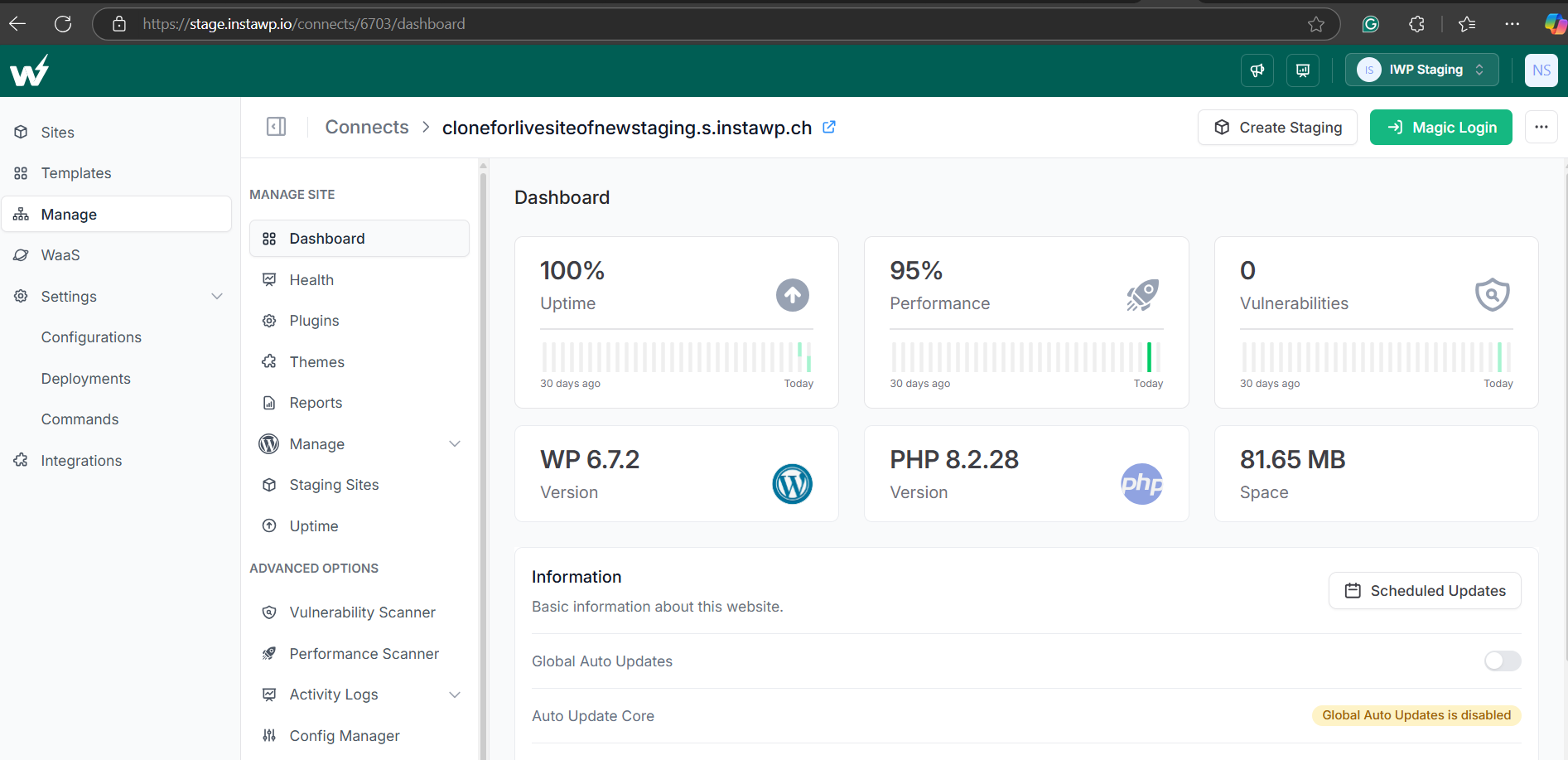View site information lock icon
The height and width of the screenshot is (760, 1568).
(119, 24)
